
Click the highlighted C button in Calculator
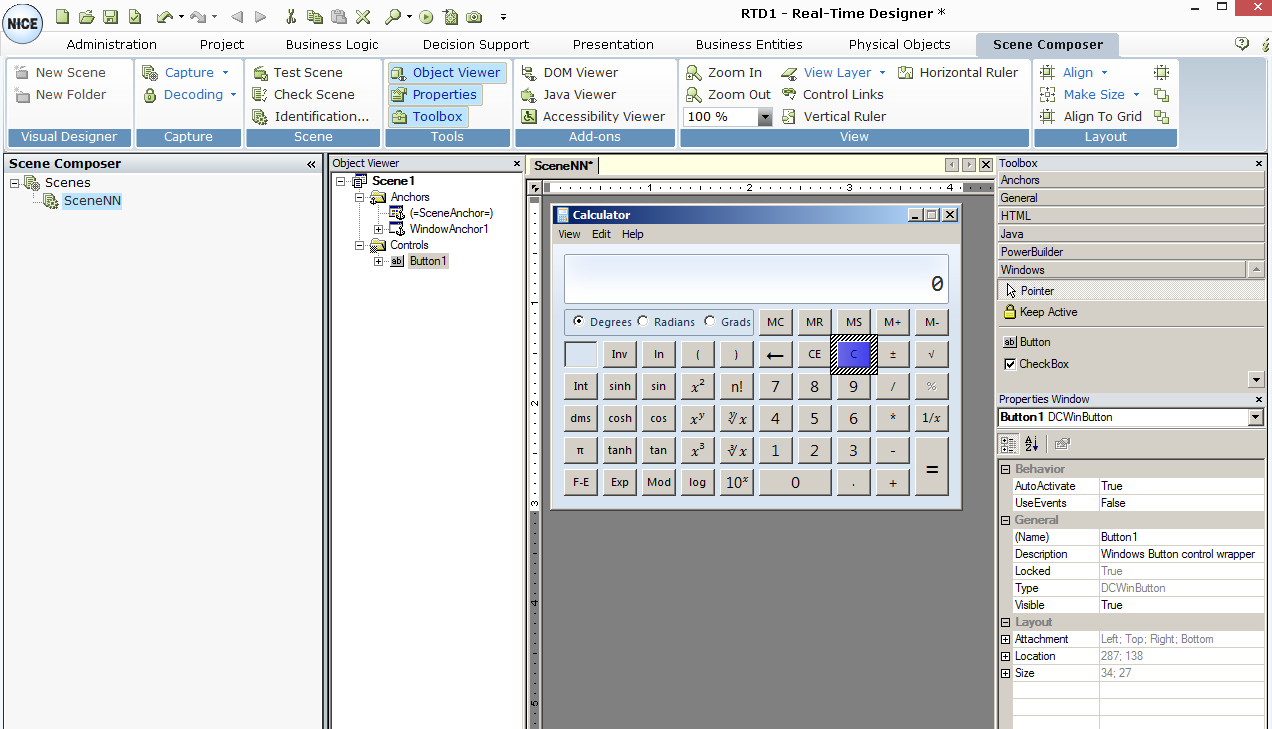click(x=854, y=354)
